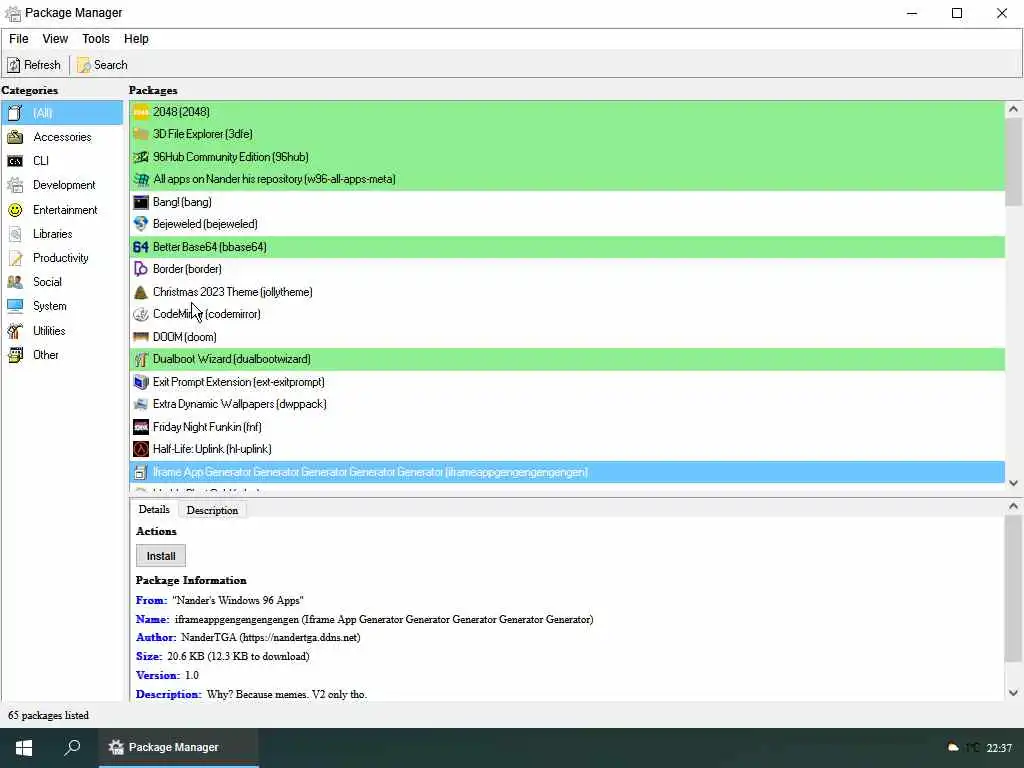Image resolution: width=1024 pixels, height=768 pixels.
Task: Click the Border package icon
Action: (x=141, y=269)
